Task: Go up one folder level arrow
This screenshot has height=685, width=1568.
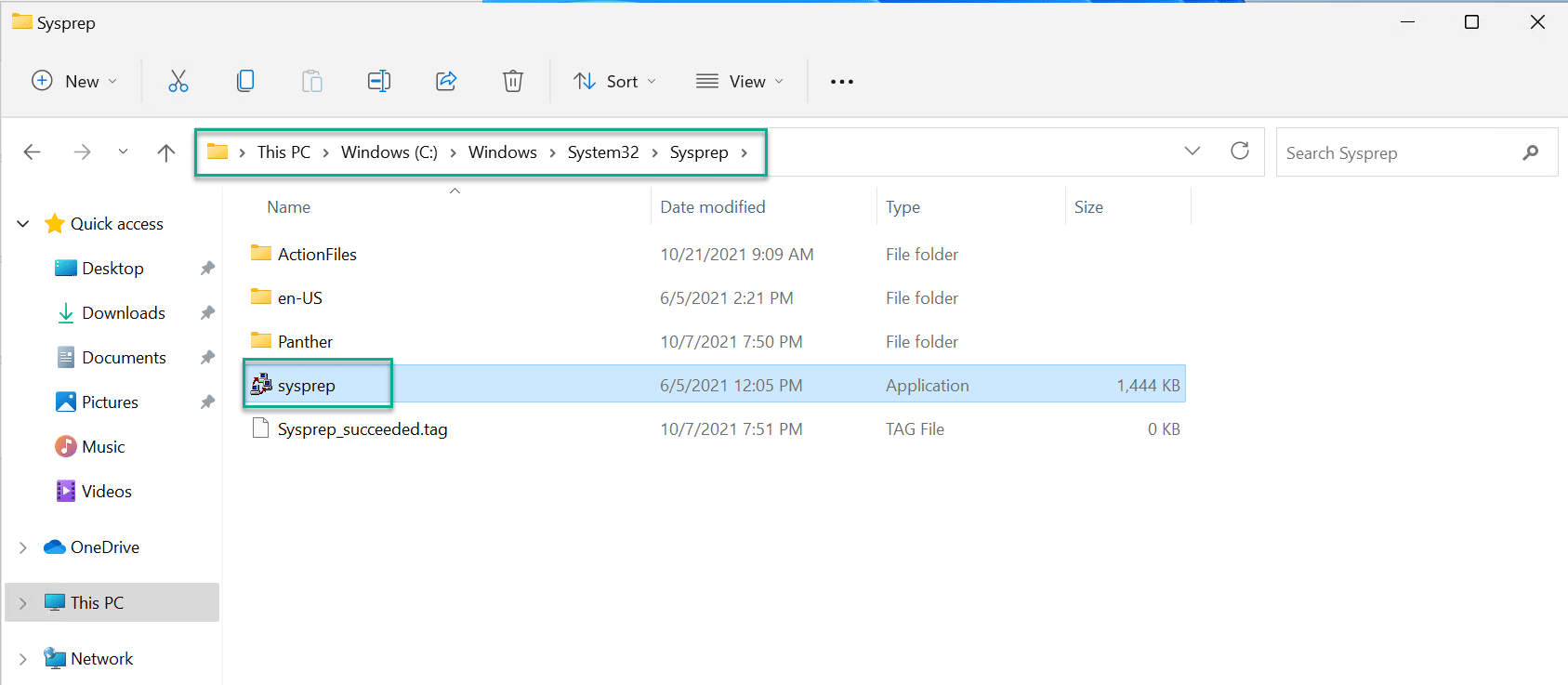Action: (166, 152)
